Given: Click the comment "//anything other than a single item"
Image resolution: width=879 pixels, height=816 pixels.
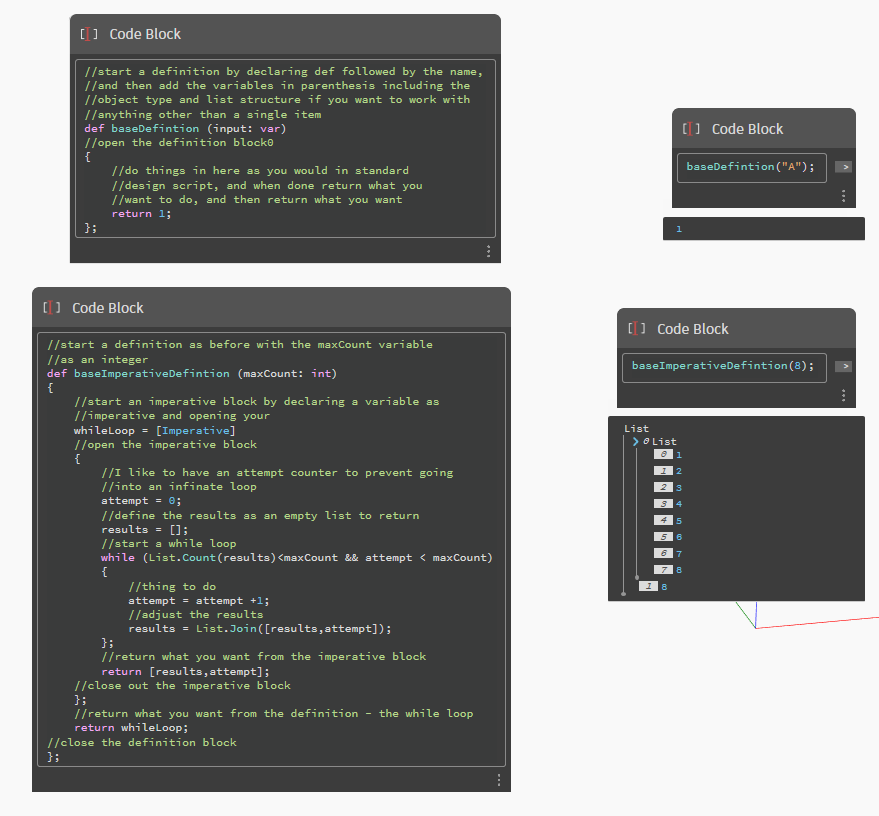Looking at the screenshot, I should 203,114.
